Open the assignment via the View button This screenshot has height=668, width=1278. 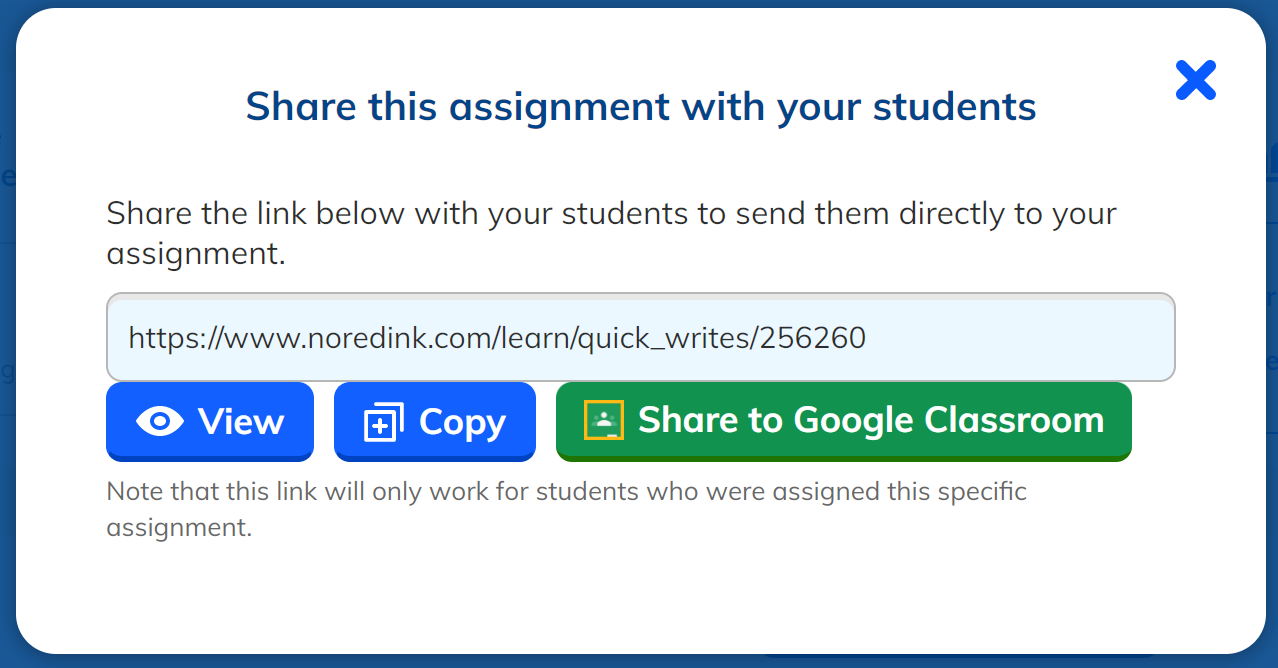pos(210,421)
